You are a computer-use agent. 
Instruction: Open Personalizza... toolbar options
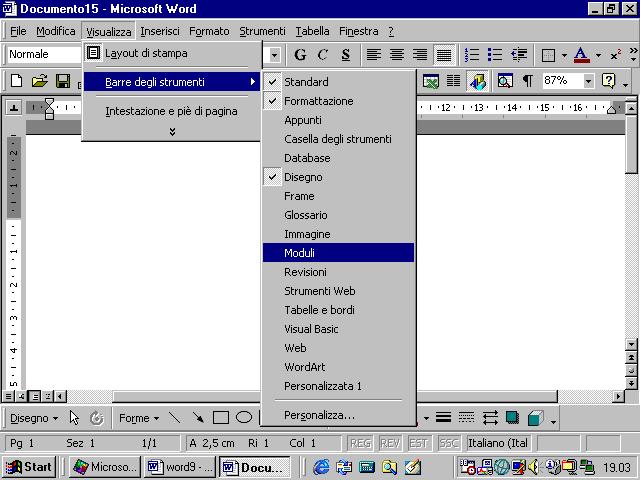[x=338, y=415]
